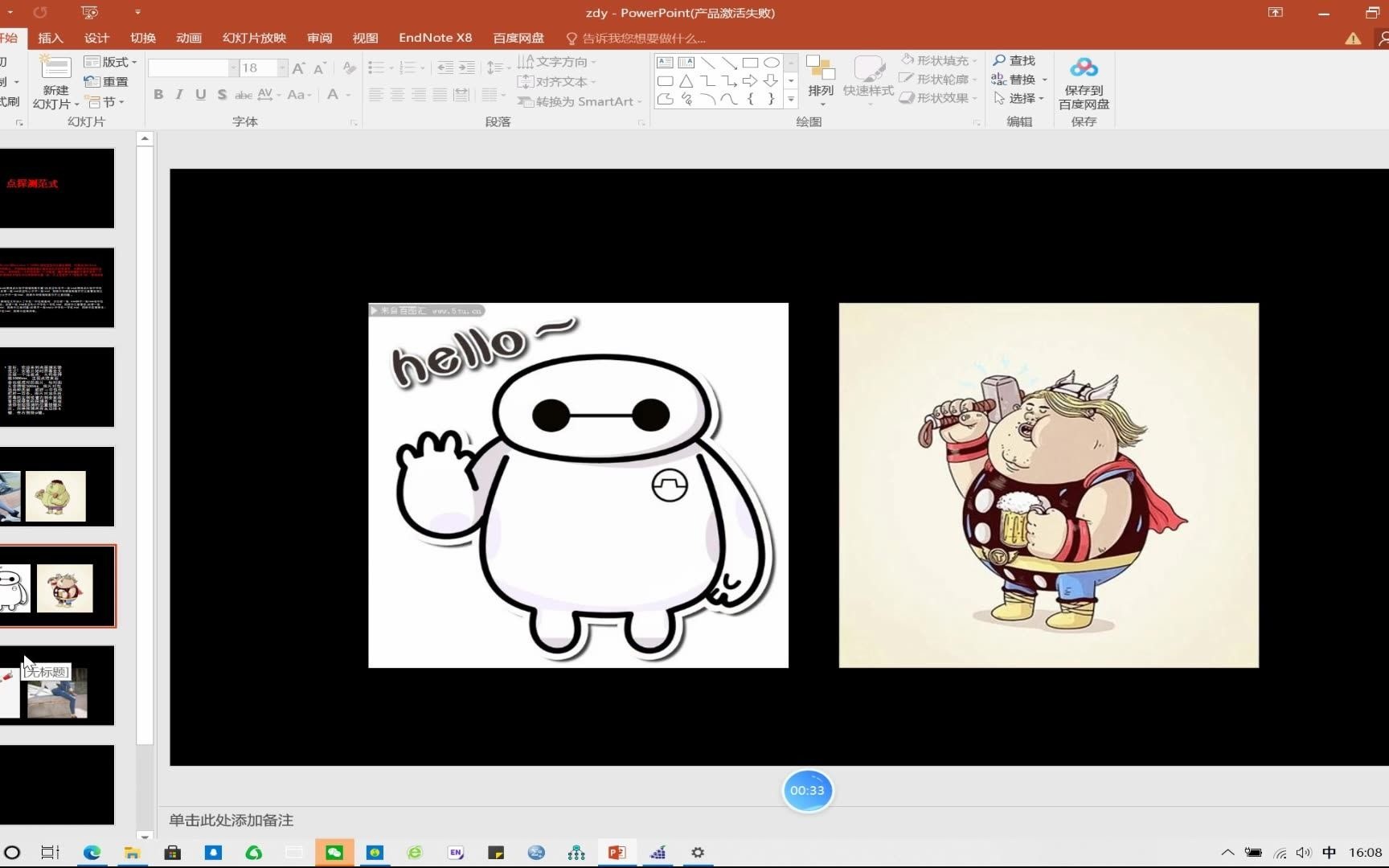Image resolution: width=1389 pixels, height=868 pixels.
Task: Toggle Bold formatting
Action: click(158, 95)
